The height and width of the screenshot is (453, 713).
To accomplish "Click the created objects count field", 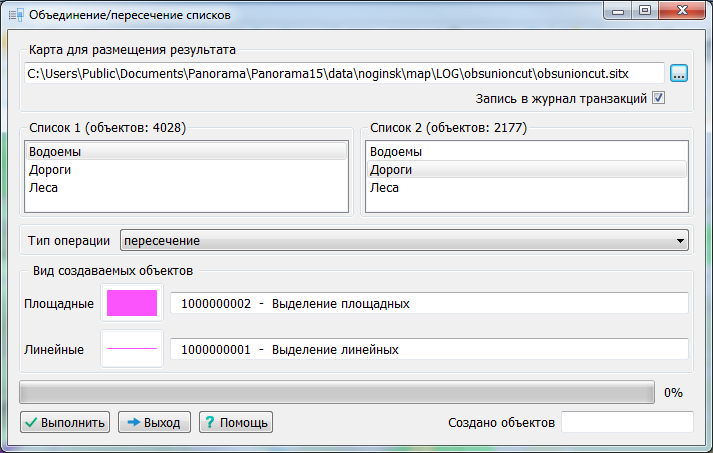I will pyautogui.click(x=626, y=422).
